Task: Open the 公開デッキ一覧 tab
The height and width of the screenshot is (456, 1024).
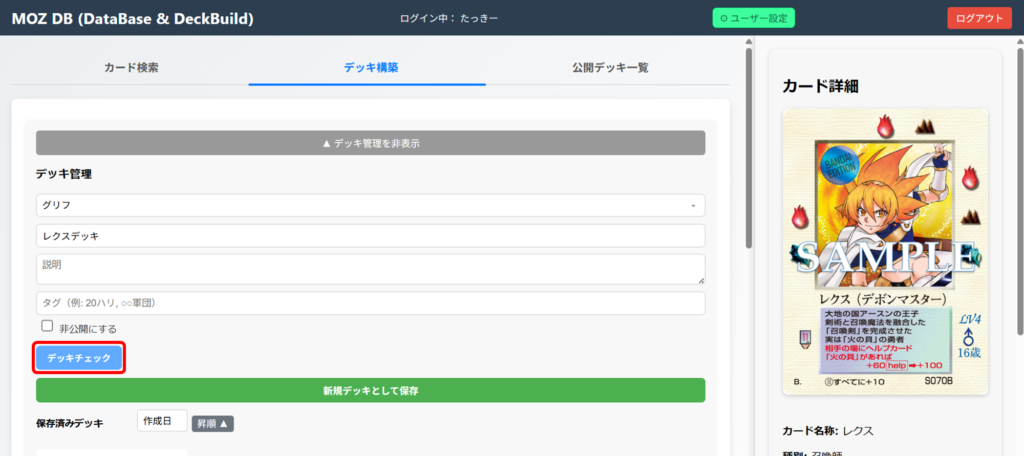Action: [x=610, y=68]
